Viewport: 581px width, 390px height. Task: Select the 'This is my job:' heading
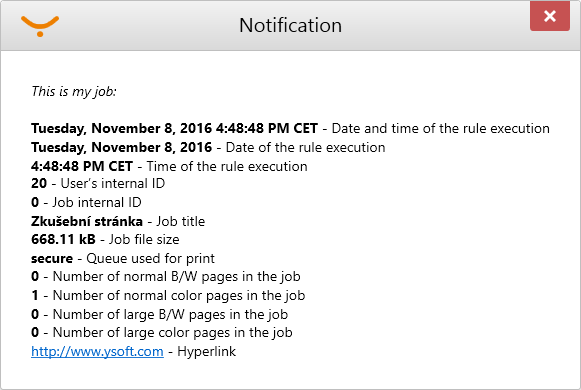(x=74, y=91)
